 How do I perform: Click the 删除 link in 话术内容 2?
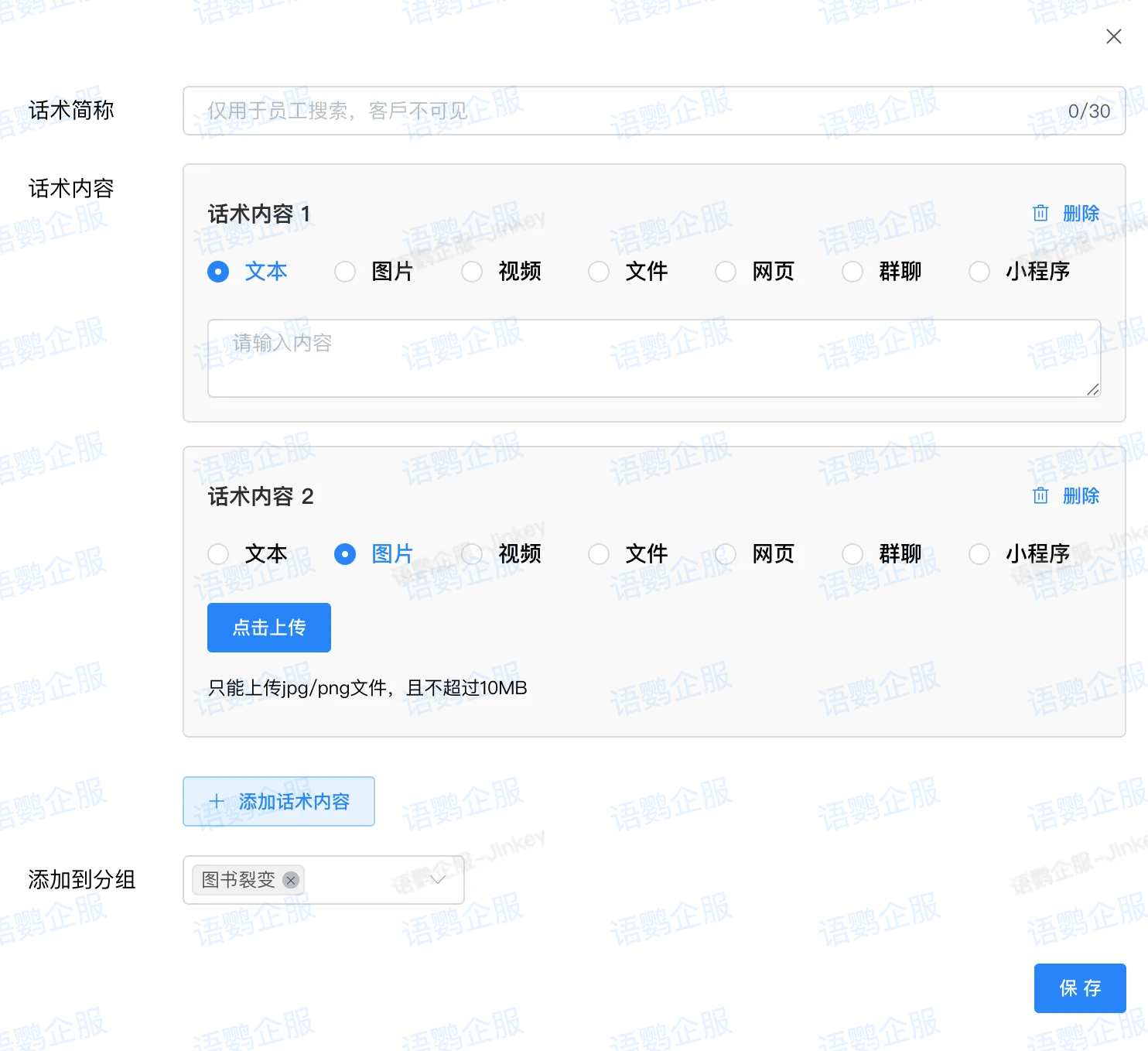point(1081,496)
